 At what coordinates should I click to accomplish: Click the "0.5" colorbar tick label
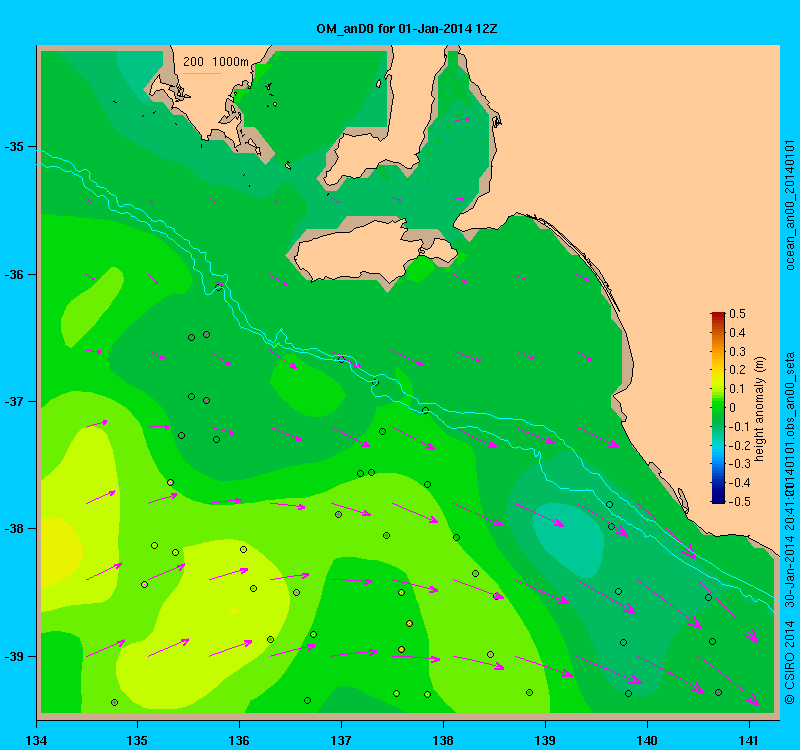738,314
